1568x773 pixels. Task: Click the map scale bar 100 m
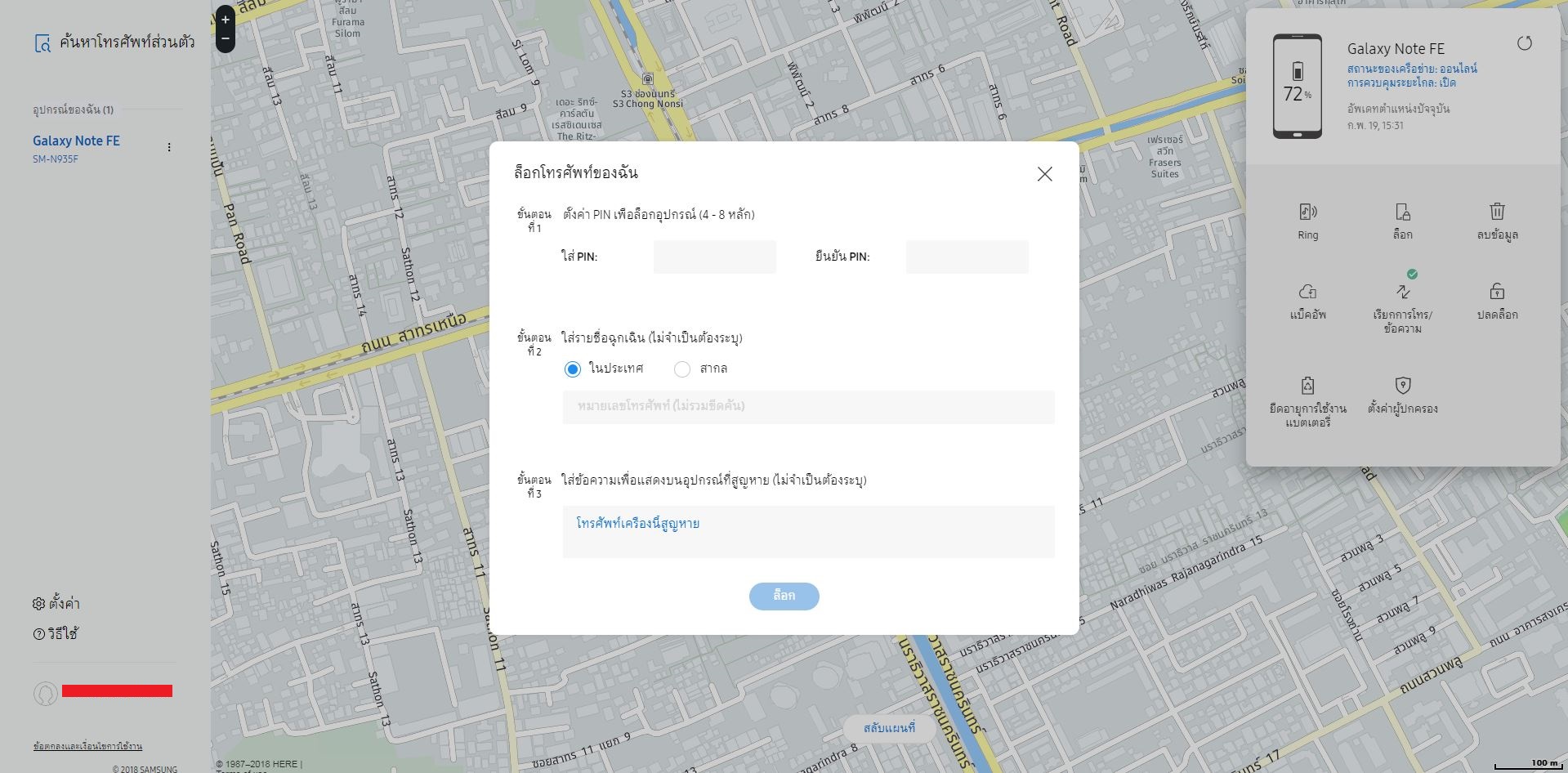(x=1527, y=765)
